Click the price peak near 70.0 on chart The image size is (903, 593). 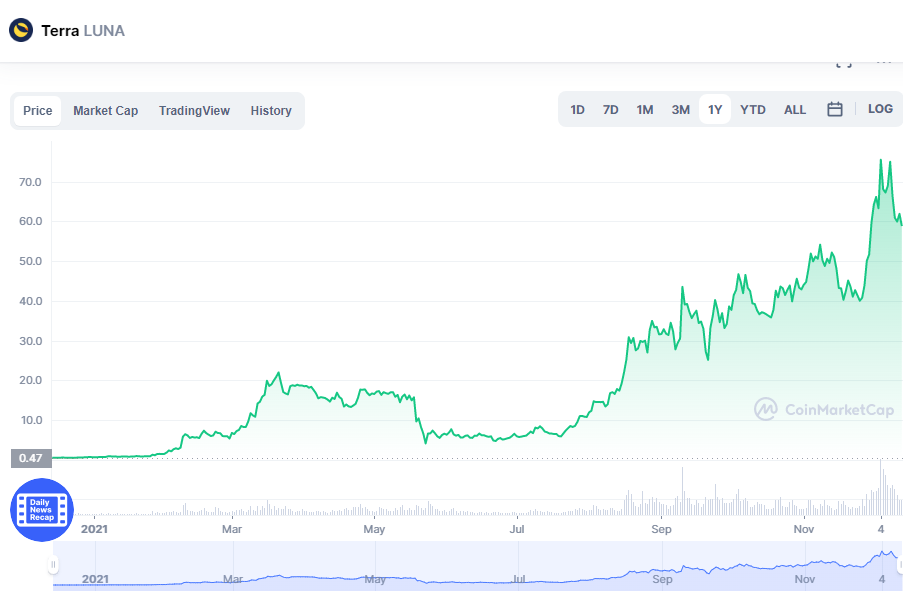pyautogui.click(x=880, y=160)
